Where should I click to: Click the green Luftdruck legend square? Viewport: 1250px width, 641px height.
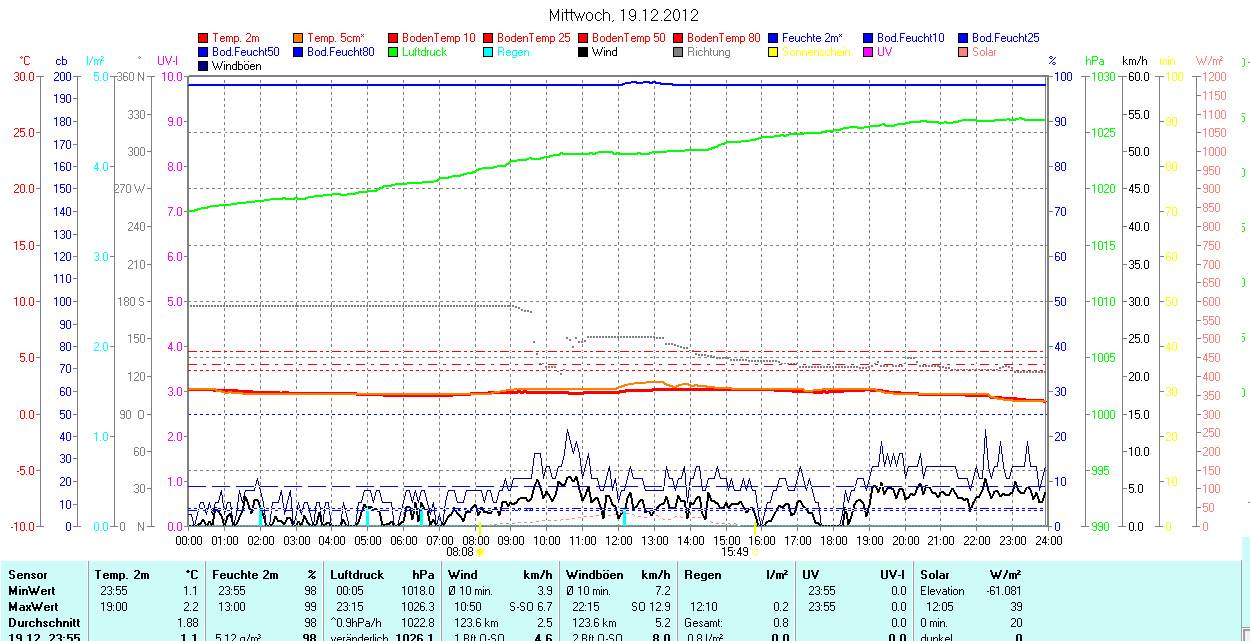point(394,52)
